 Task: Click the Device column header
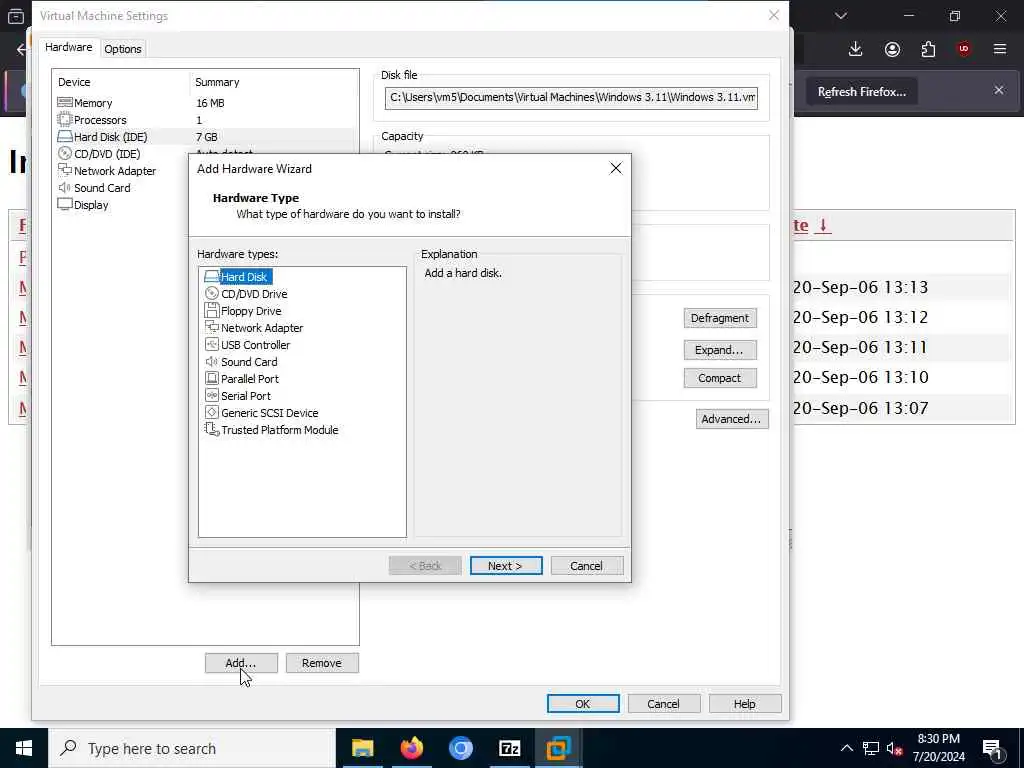tap(74, 82)
